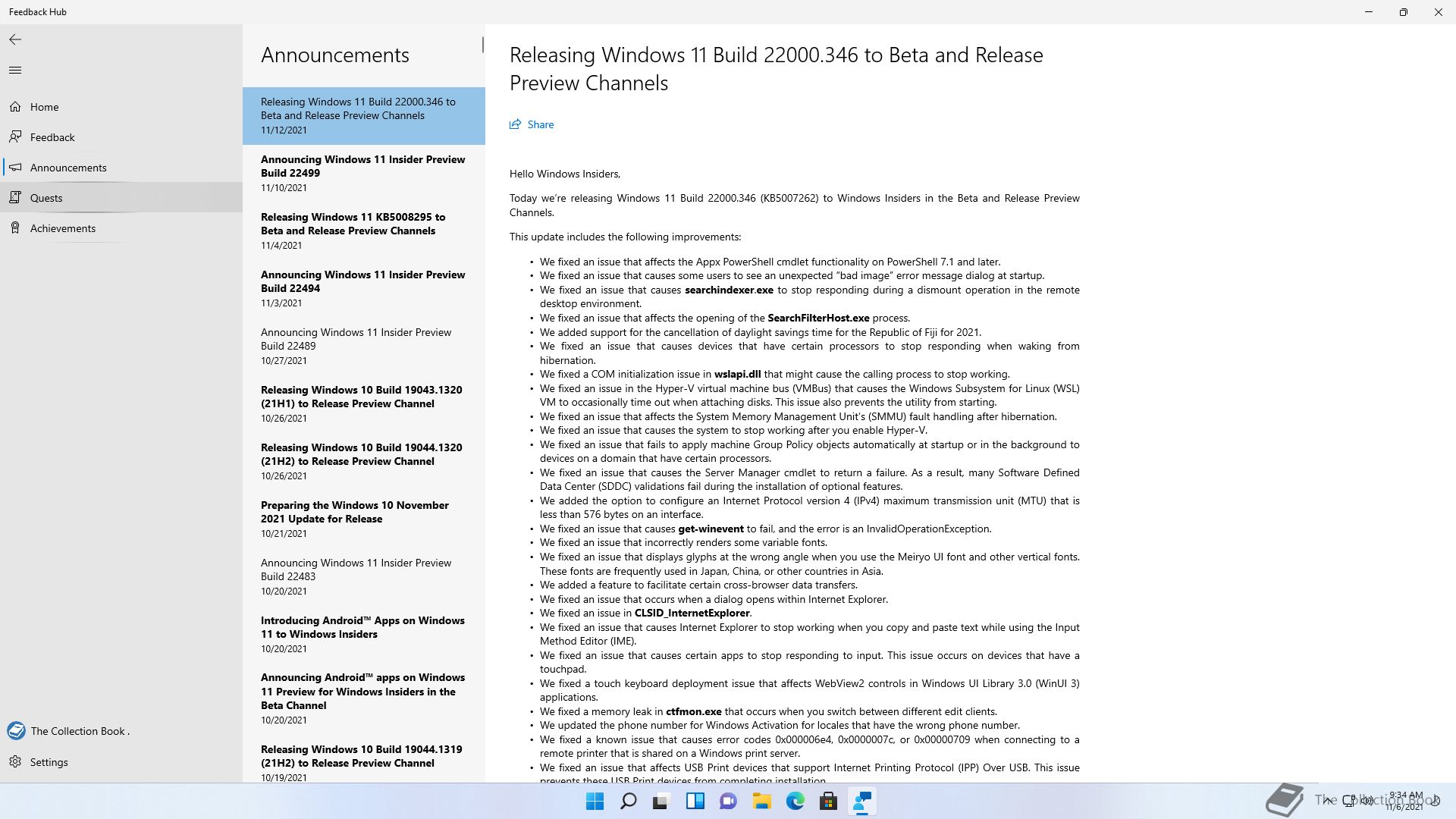The image size is (1456, 819).
Task: Open Windows 10 Build 19044.1320 announcement
Action: pyautogui.click(x=364, y=462)
